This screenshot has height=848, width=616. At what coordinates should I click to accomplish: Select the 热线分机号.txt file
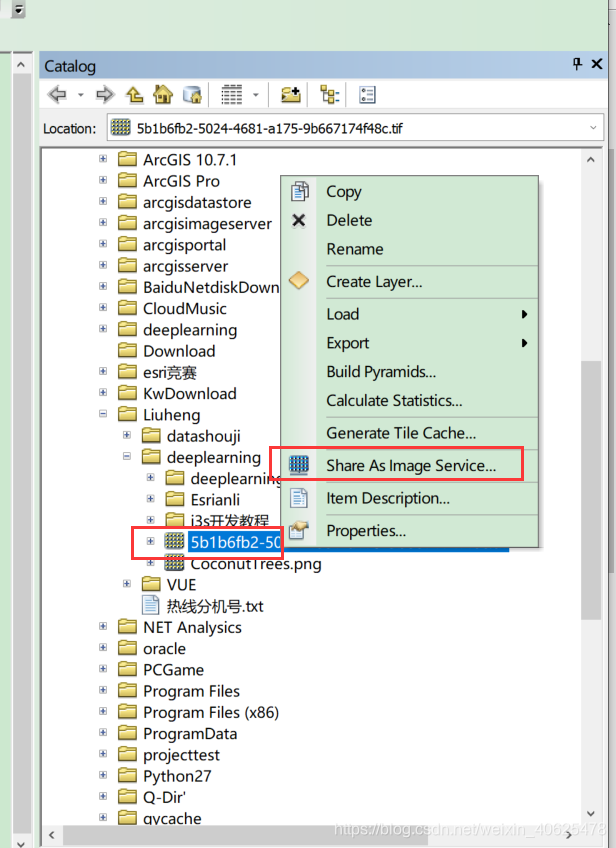click(x=215, y=606)
